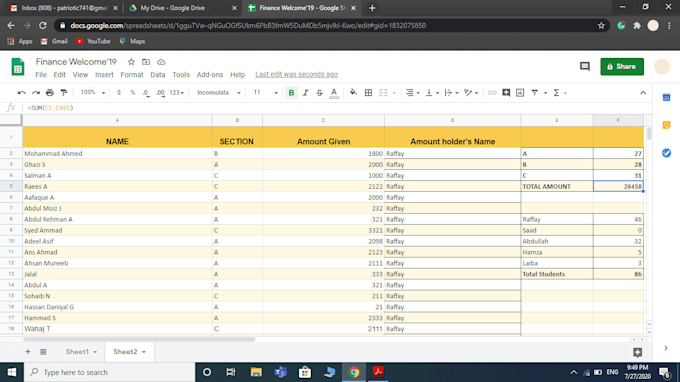Click the horizontal scrollbar of the sheet
680x382 pixels.
point(139,340)
